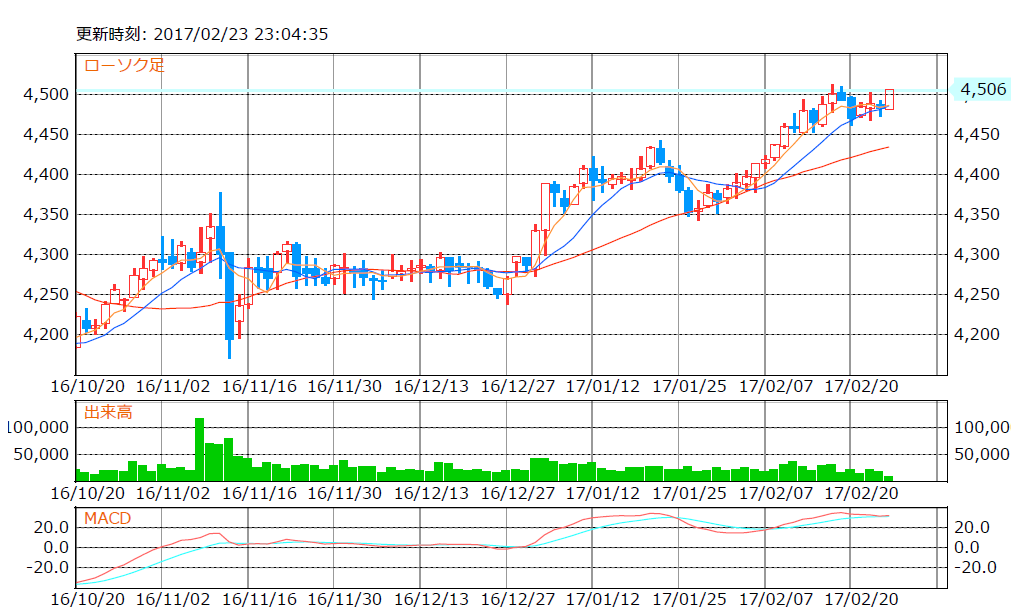
Task: Click 17/02/20 date under candlestick chart
Action: 861,387
